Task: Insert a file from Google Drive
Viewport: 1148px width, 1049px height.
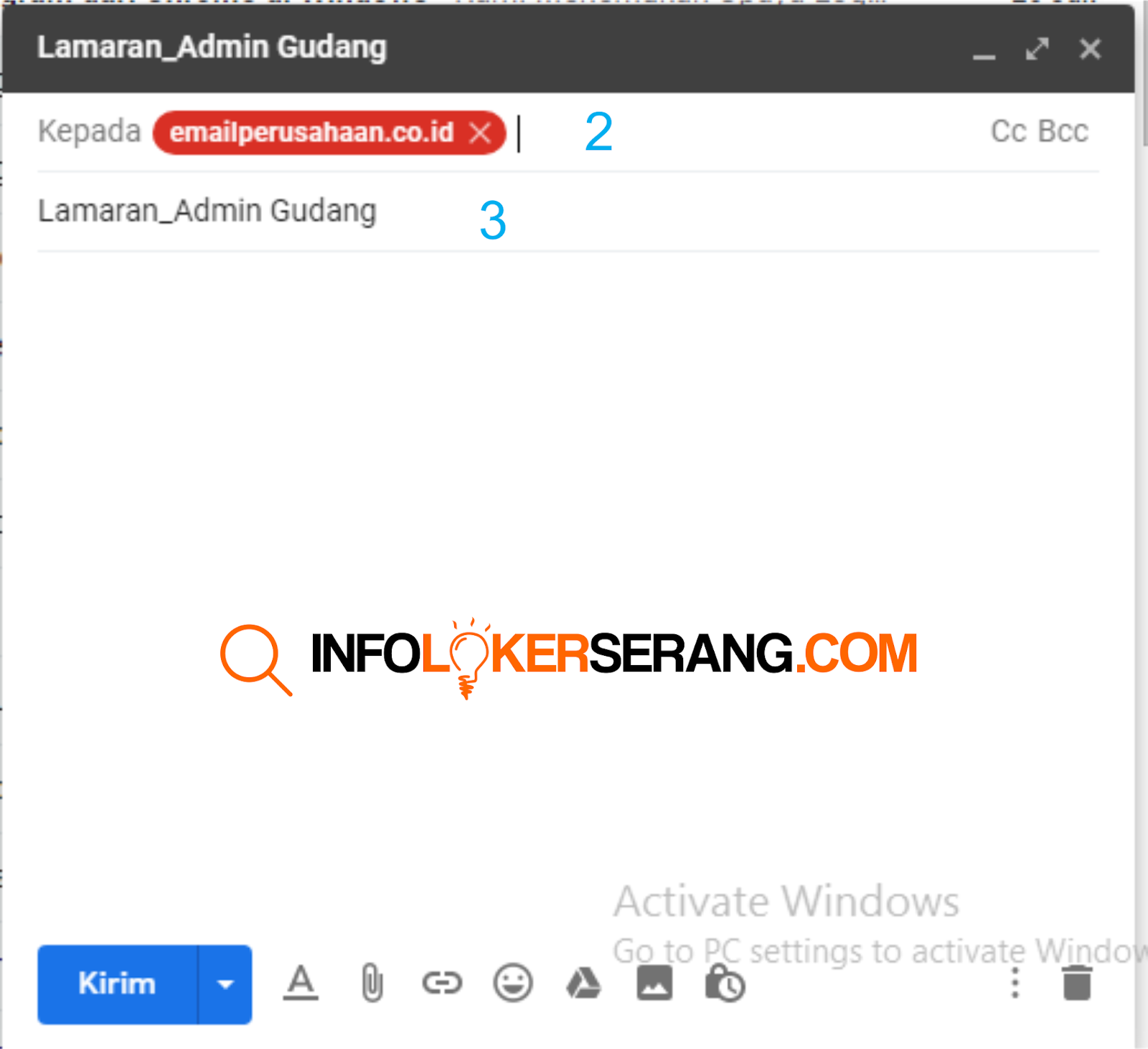Action: pyautogui.click(x=583, y=984)
